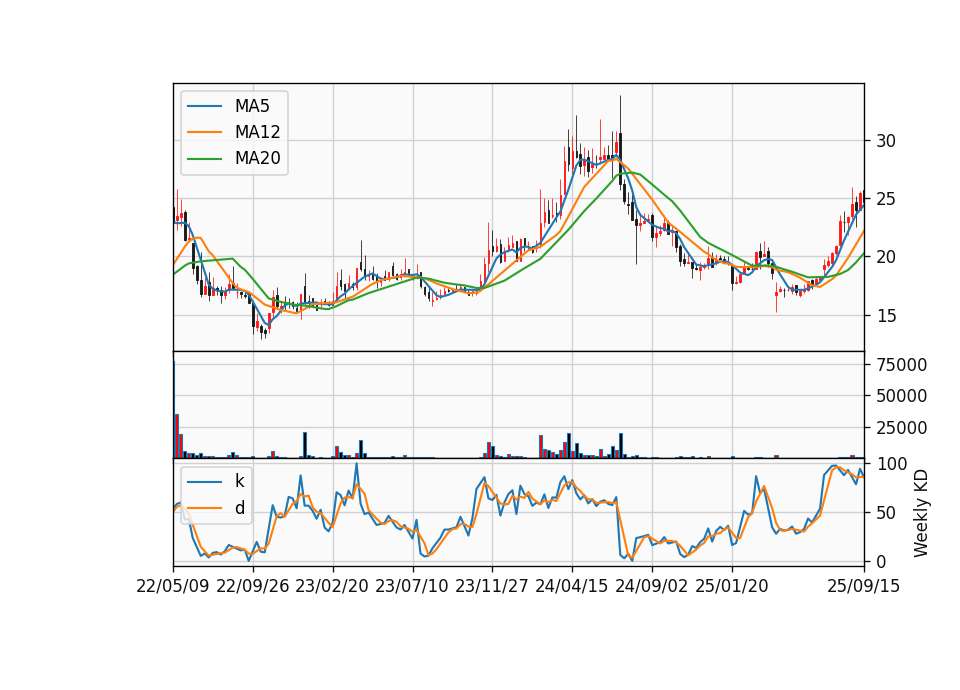This screenshot has height=690, width=960.
Task: Click the green MA20 legend line sample
Action: tap(204, 159)
